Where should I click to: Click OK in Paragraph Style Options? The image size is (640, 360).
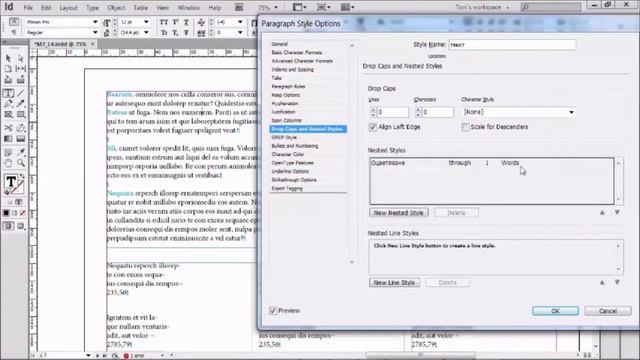coord(555,311)
